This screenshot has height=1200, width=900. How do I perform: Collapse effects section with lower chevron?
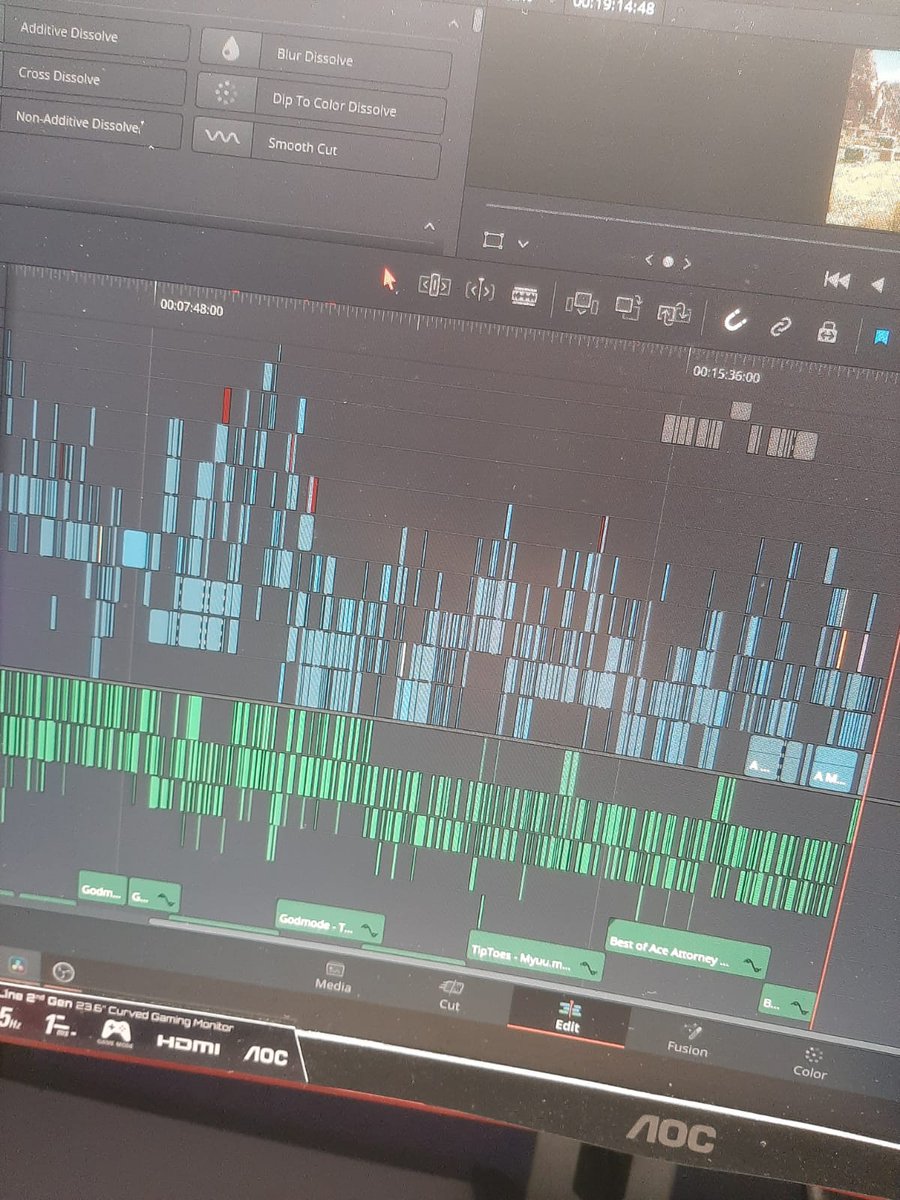click(x=430, y=226)
